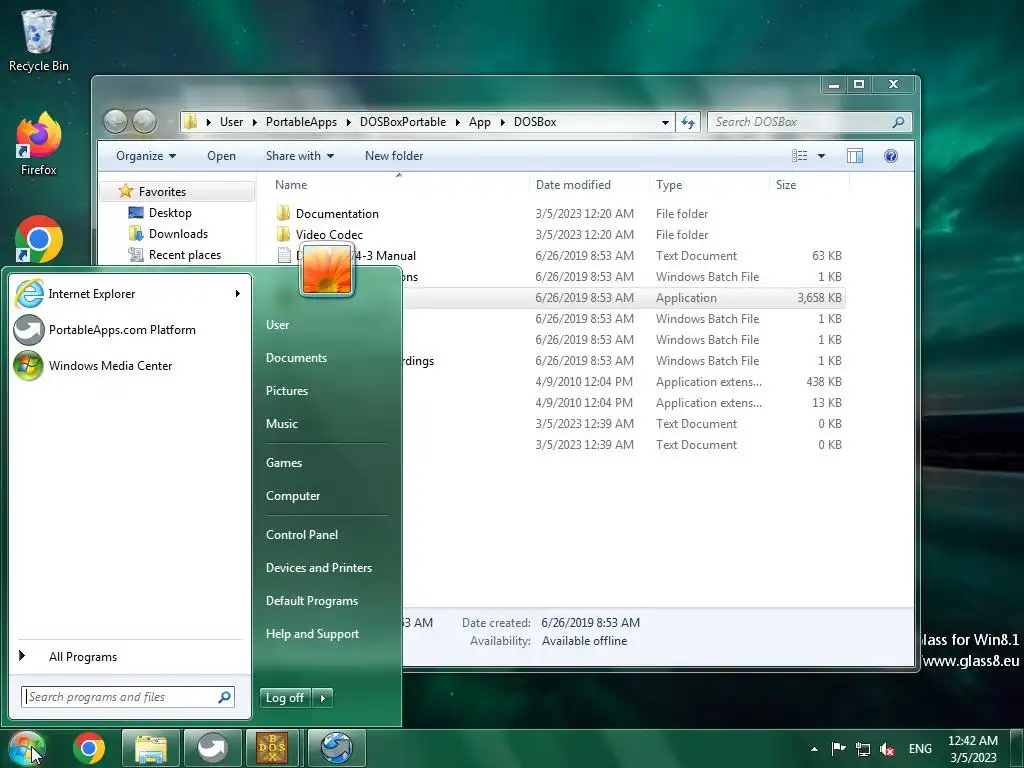Open the Action Center flag tray icon
Screen dimensions: 1024x768
pyautogui.click(x=839, y=748)
